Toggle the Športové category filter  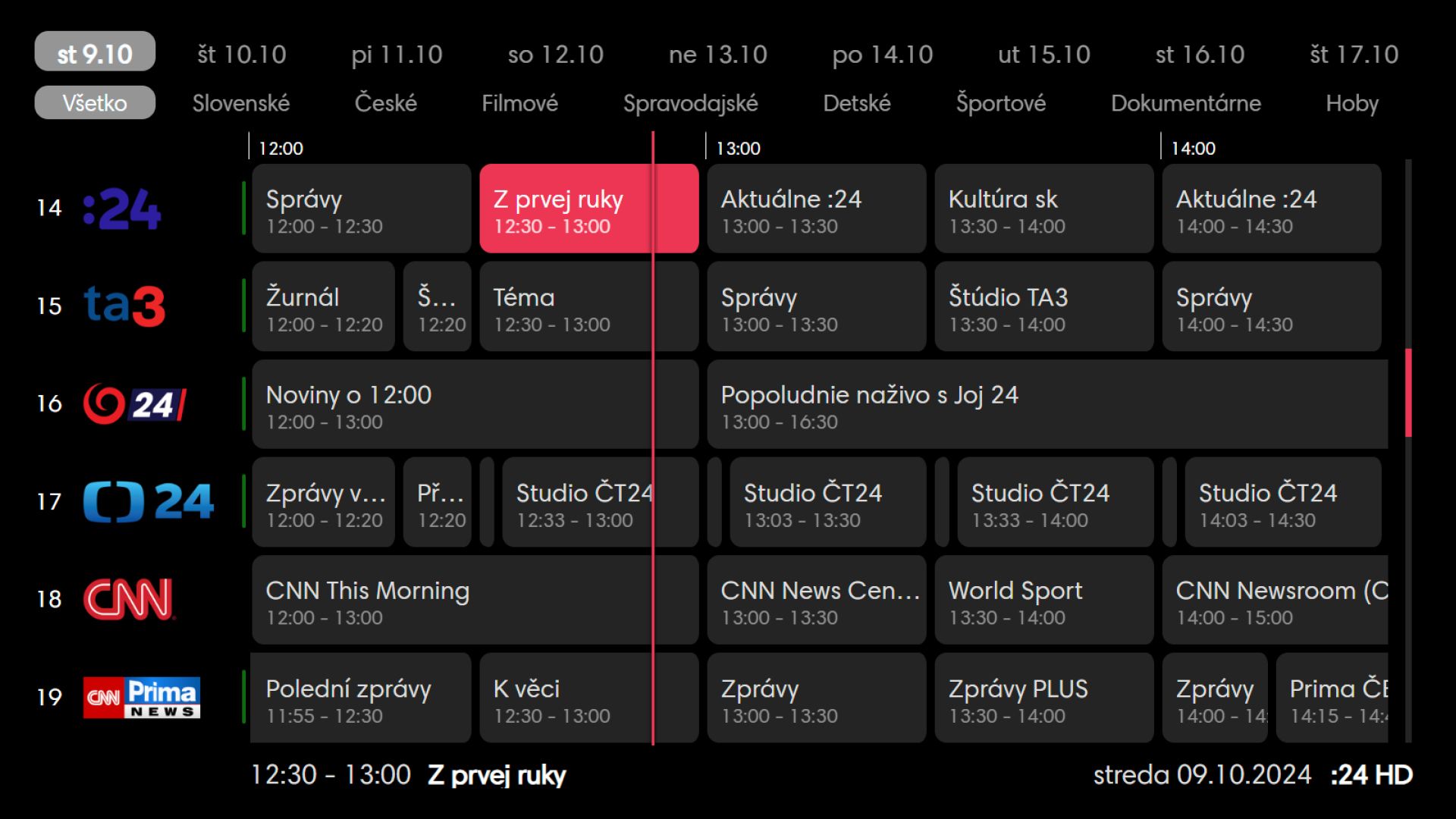(x=1000, y=102)
